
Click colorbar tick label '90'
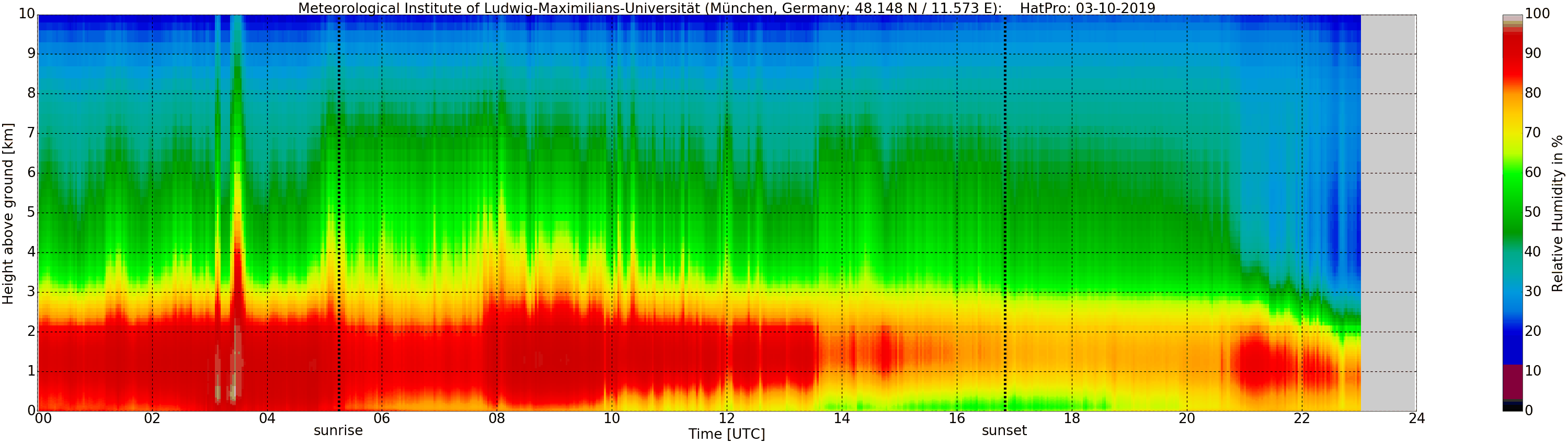pyautogui.click(x=1532, y=53)
